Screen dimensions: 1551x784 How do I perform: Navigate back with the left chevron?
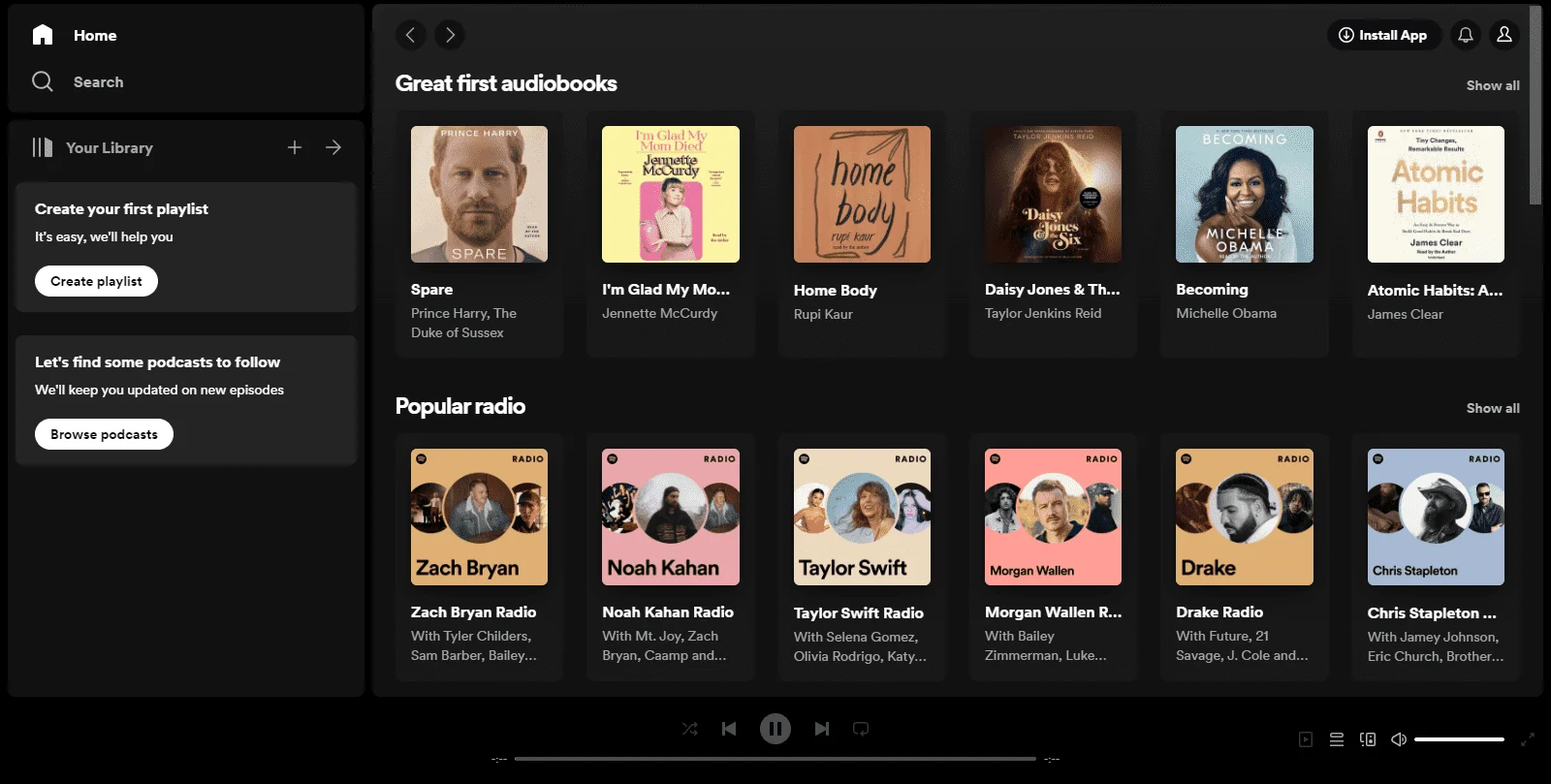pos(411,35)
